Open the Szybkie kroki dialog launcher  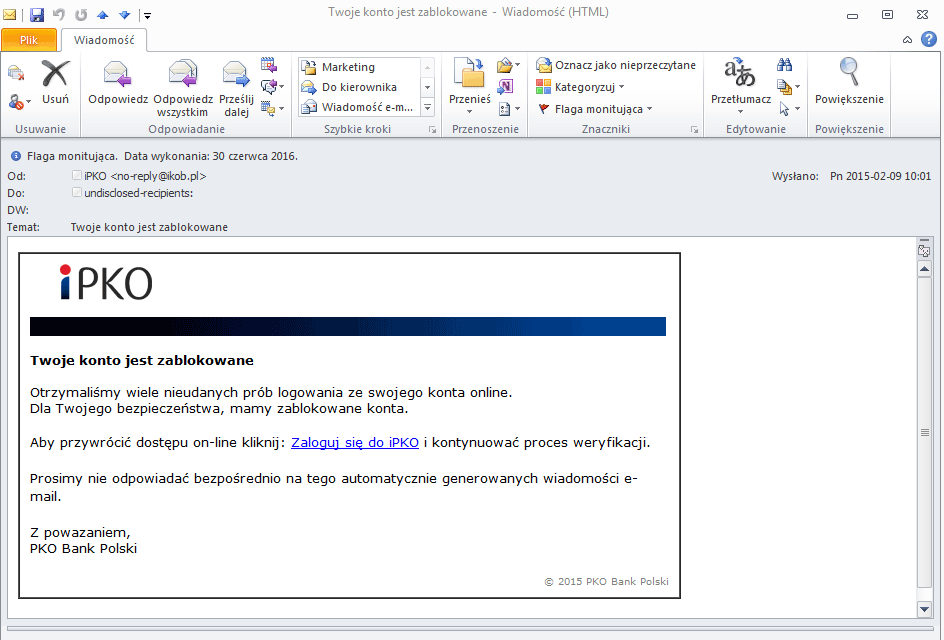(432, 129)
